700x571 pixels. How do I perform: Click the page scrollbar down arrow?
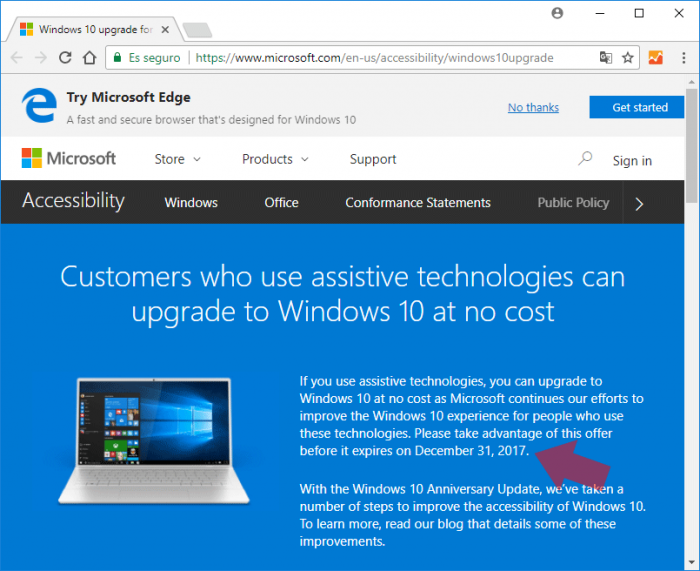point(692,563)
